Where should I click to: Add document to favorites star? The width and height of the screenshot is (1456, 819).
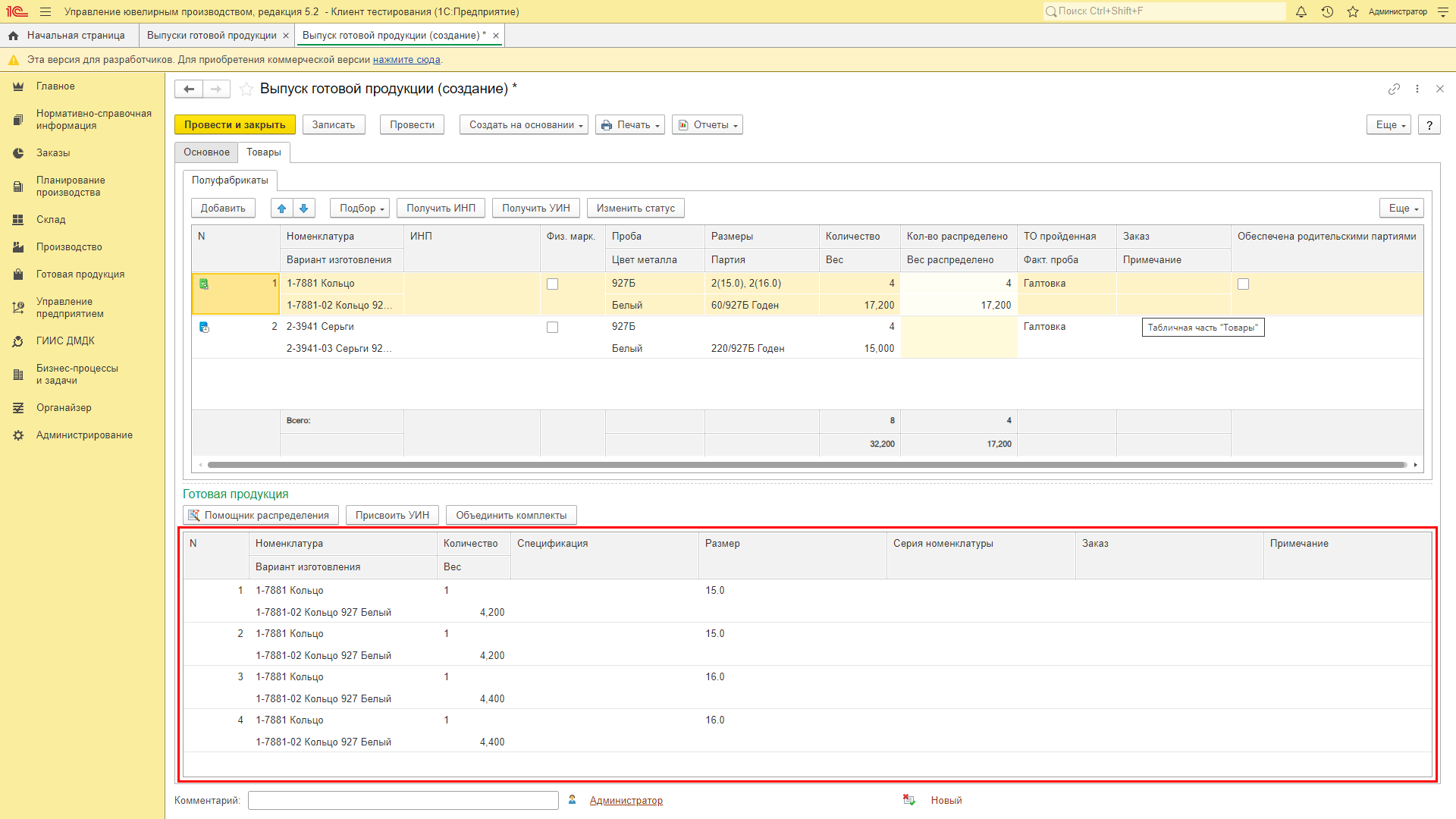point(246,89)
